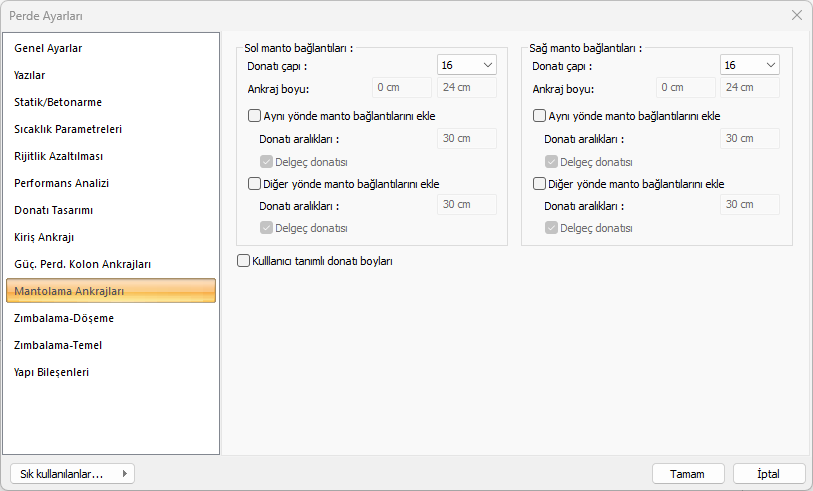Enable left Aynı yönde manto bağlantılarını ekle

[x=254, y=116]
